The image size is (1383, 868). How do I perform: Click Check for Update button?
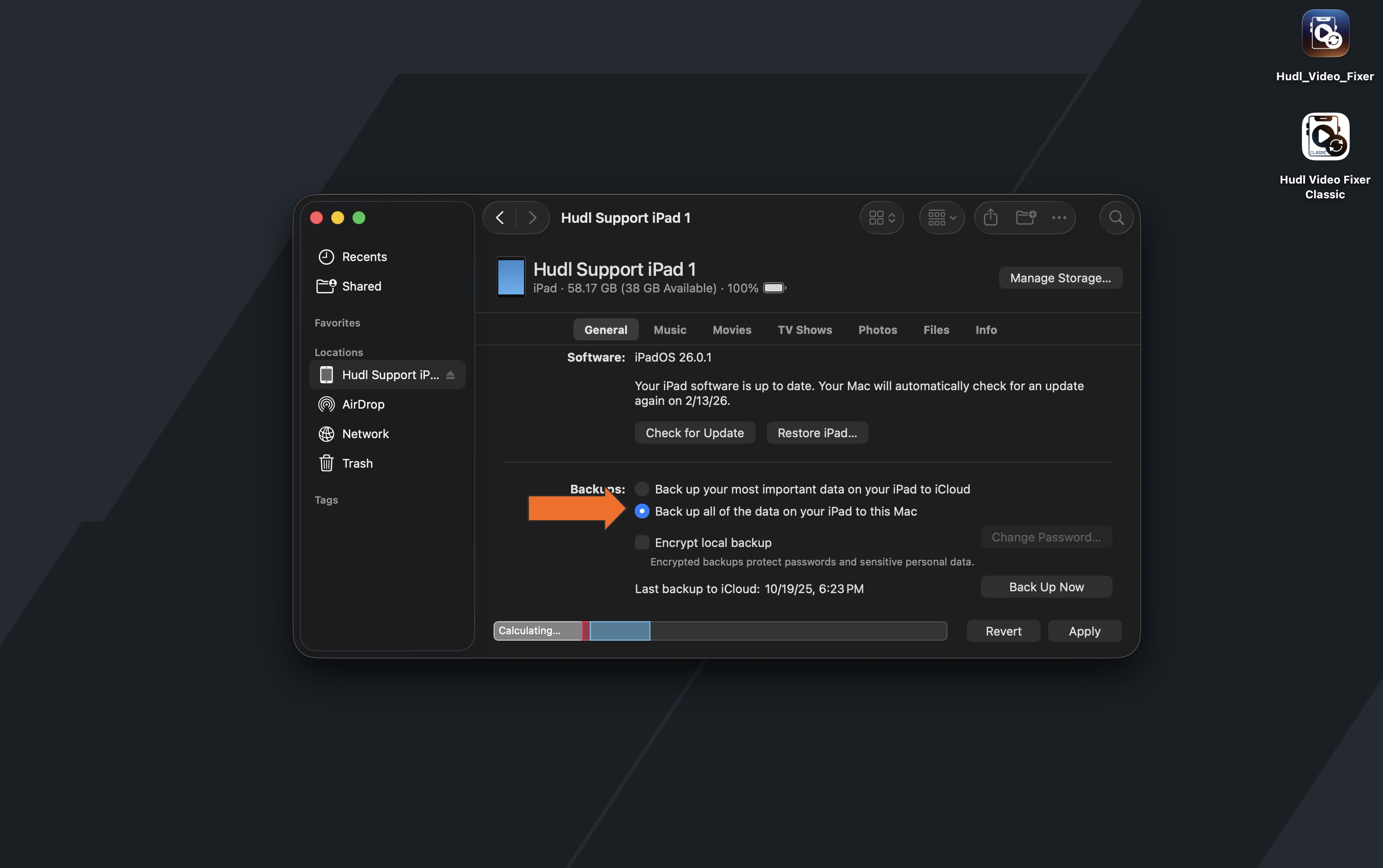click(694, 433)
